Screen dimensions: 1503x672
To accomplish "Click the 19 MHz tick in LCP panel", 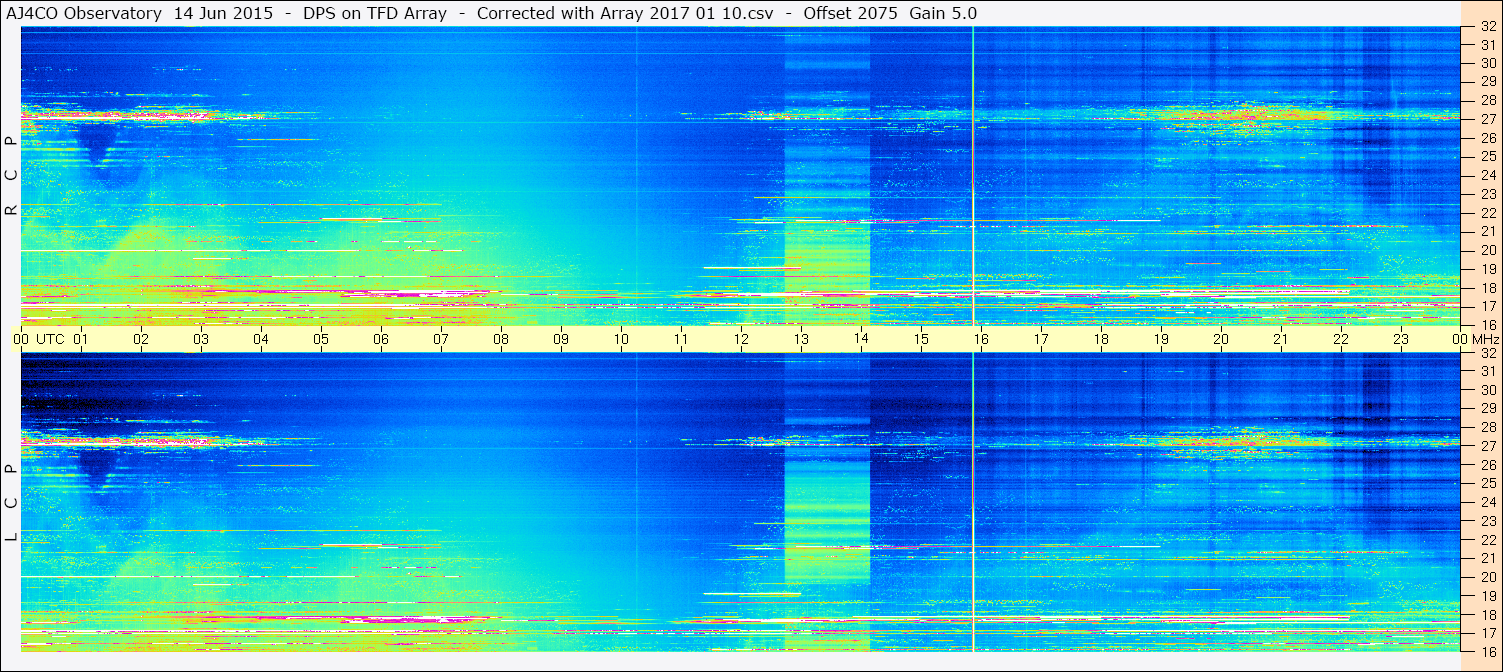I will coord(1487,596).
